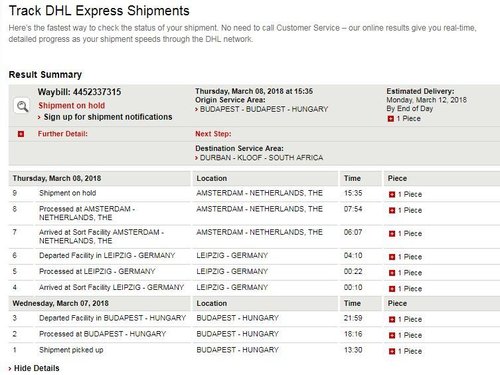Open origin BUDAPEST - BUDAPEST - HUNGARY link

pyautogui.click(x=264, y=109)
